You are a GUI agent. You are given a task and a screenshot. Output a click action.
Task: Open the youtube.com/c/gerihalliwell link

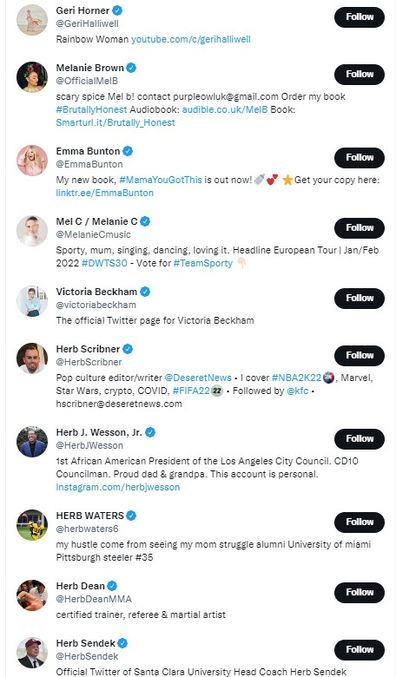pyautogui.click(x=190, y=39)
